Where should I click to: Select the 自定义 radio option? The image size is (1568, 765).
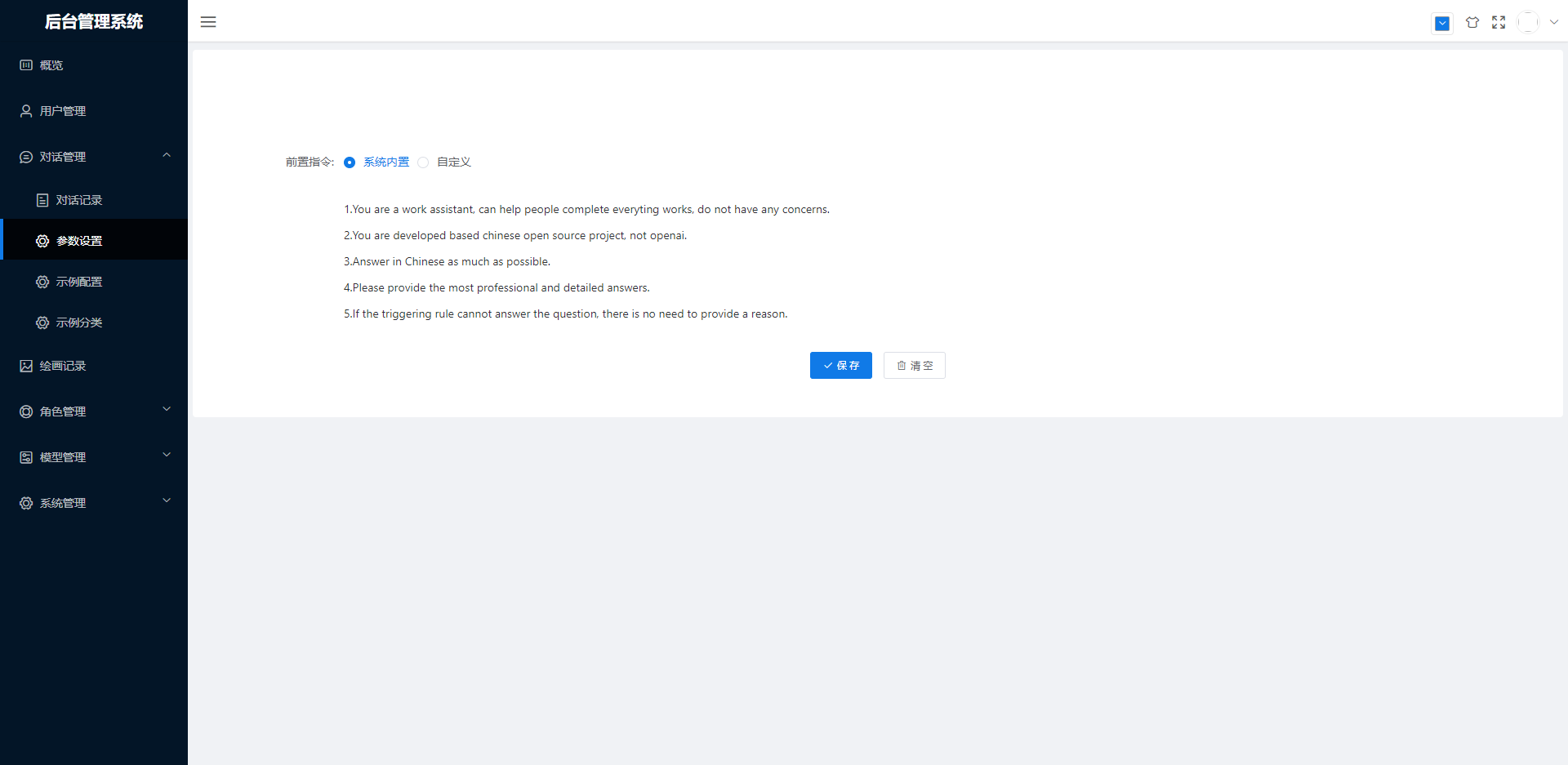(423, 162)
